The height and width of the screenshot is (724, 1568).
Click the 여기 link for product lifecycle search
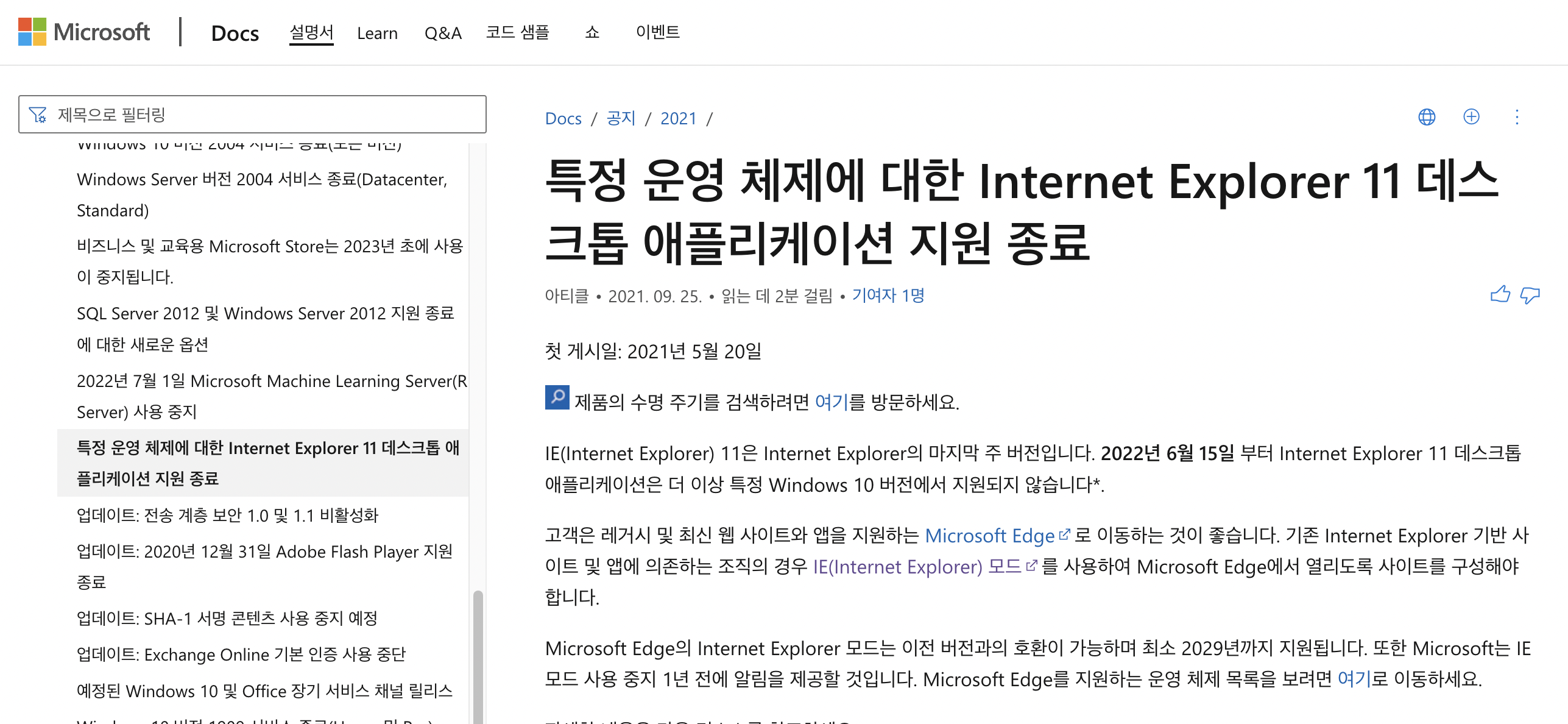[x=831, y=402]
